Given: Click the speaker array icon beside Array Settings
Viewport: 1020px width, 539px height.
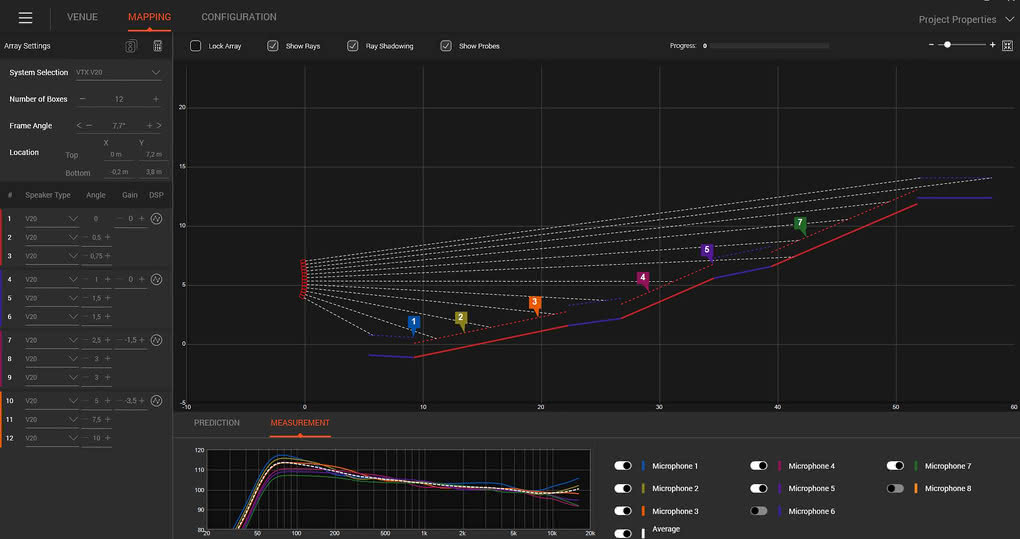Looking at the screenshot, I should pos(131,46).
